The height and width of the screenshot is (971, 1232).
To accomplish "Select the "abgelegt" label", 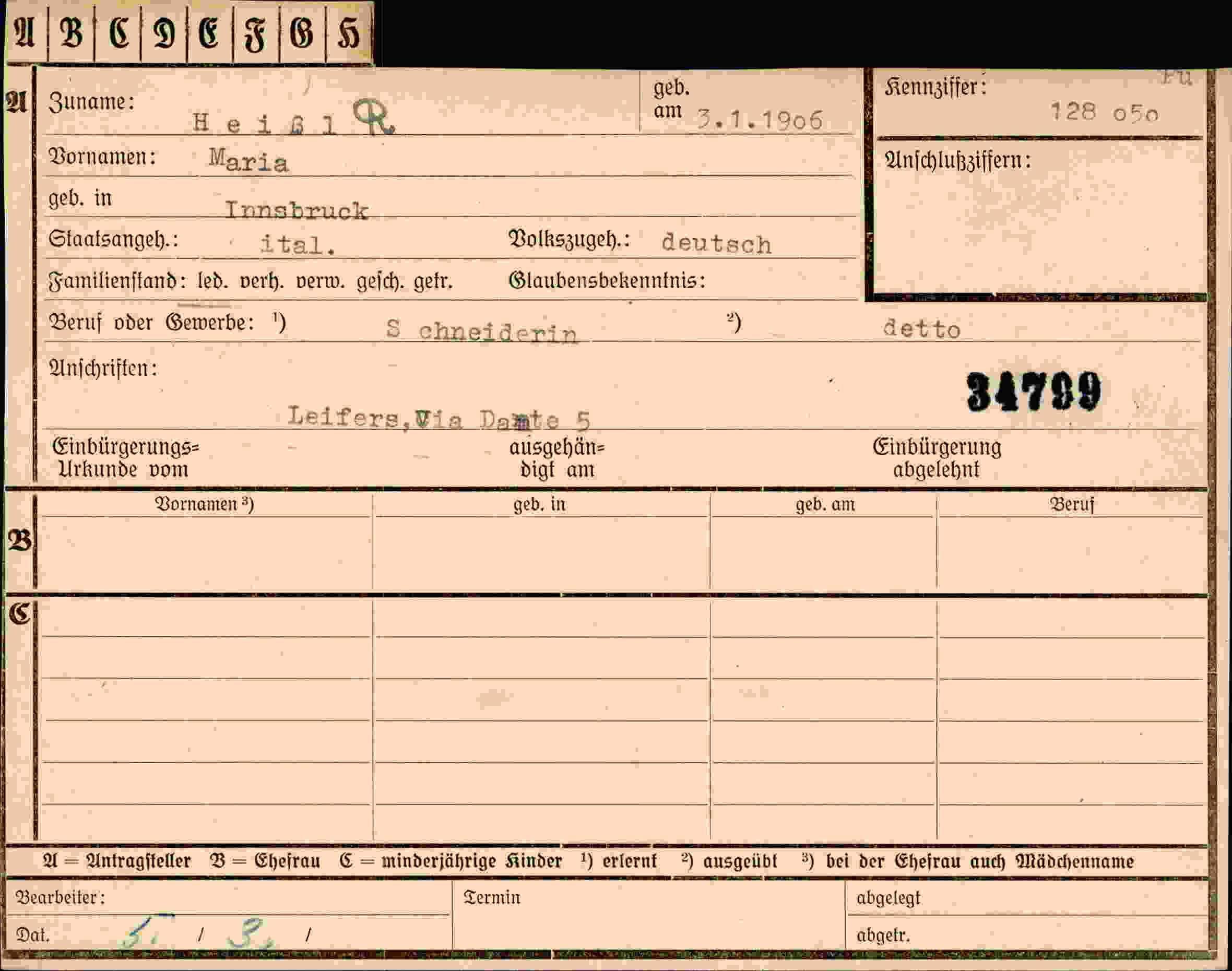I will [888, 898].
